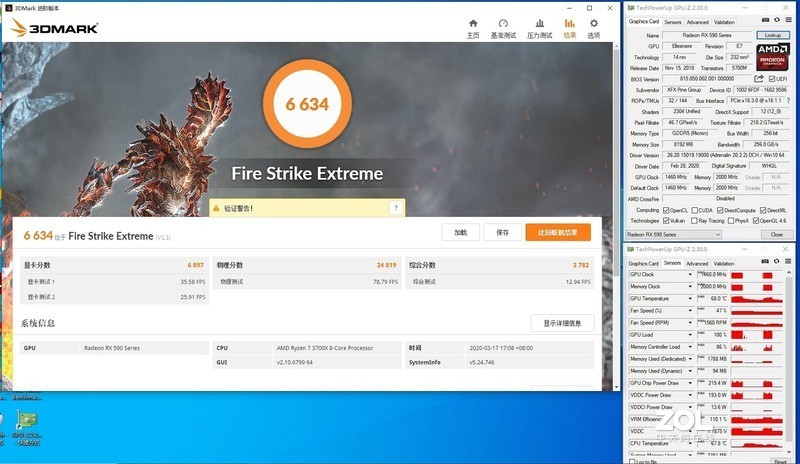Click the 3DMark logo in the header
800x464 pixels.
(x=54, y=28)
